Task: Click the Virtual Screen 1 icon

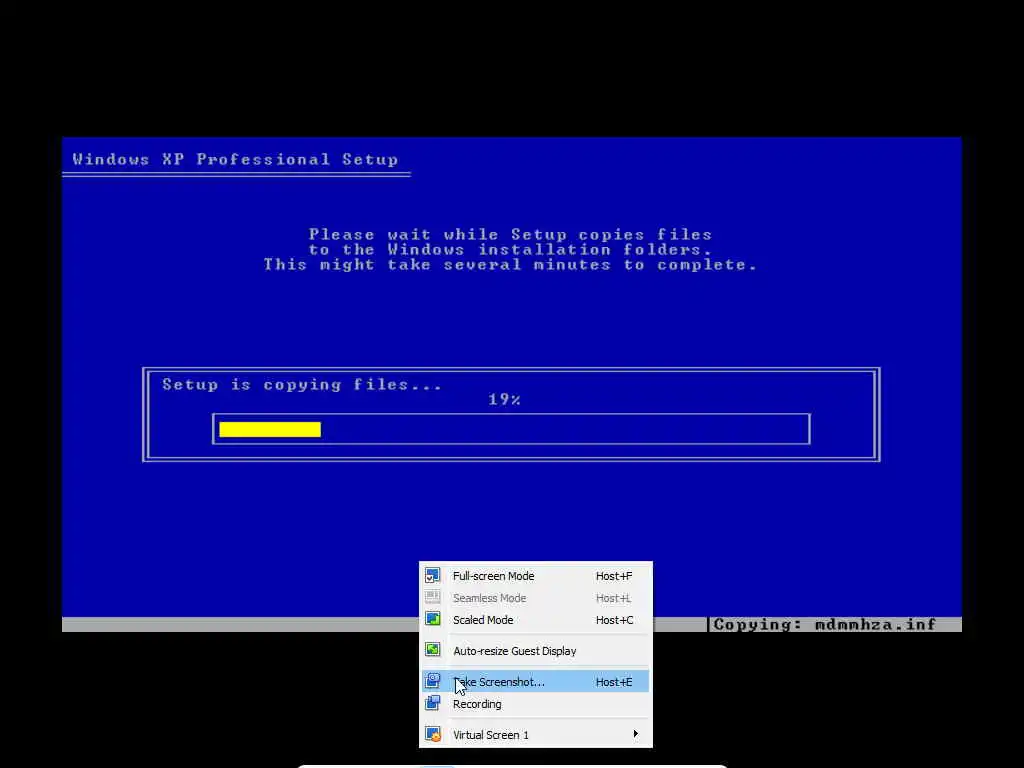Action: tap(432, 734)
